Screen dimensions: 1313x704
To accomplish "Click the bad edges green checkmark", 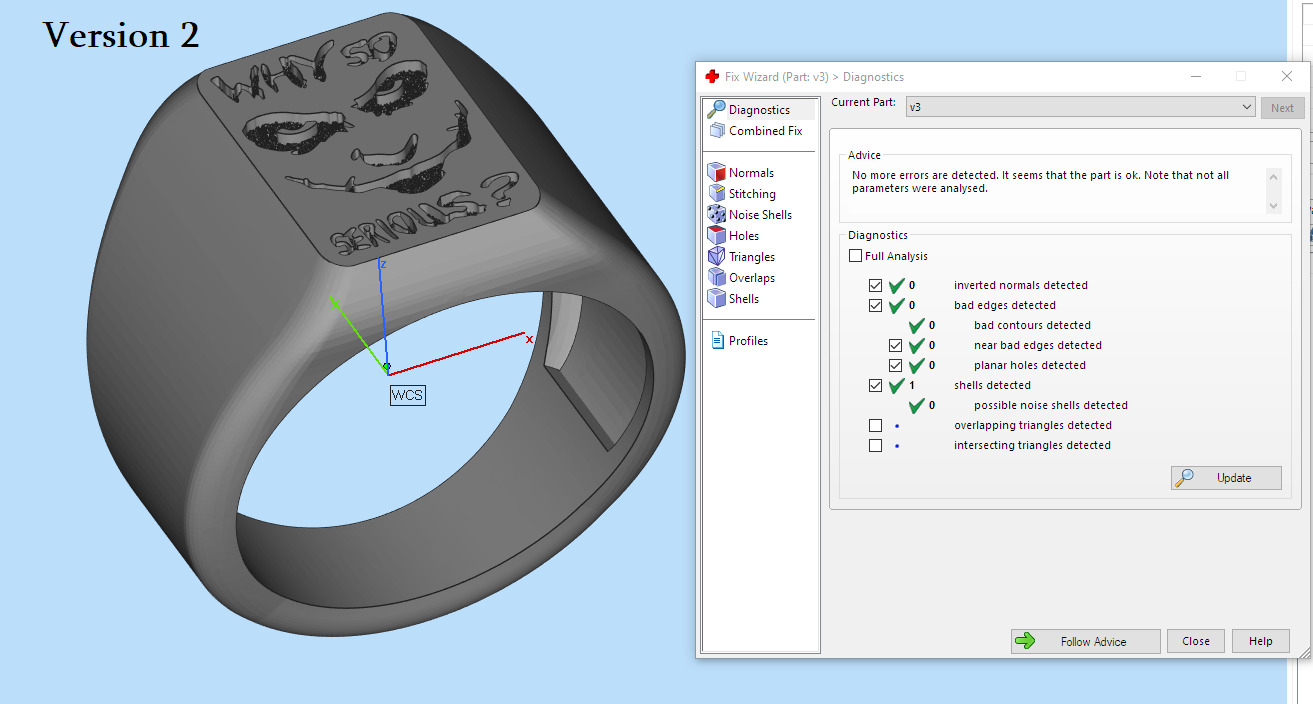I will coord(896,306).
